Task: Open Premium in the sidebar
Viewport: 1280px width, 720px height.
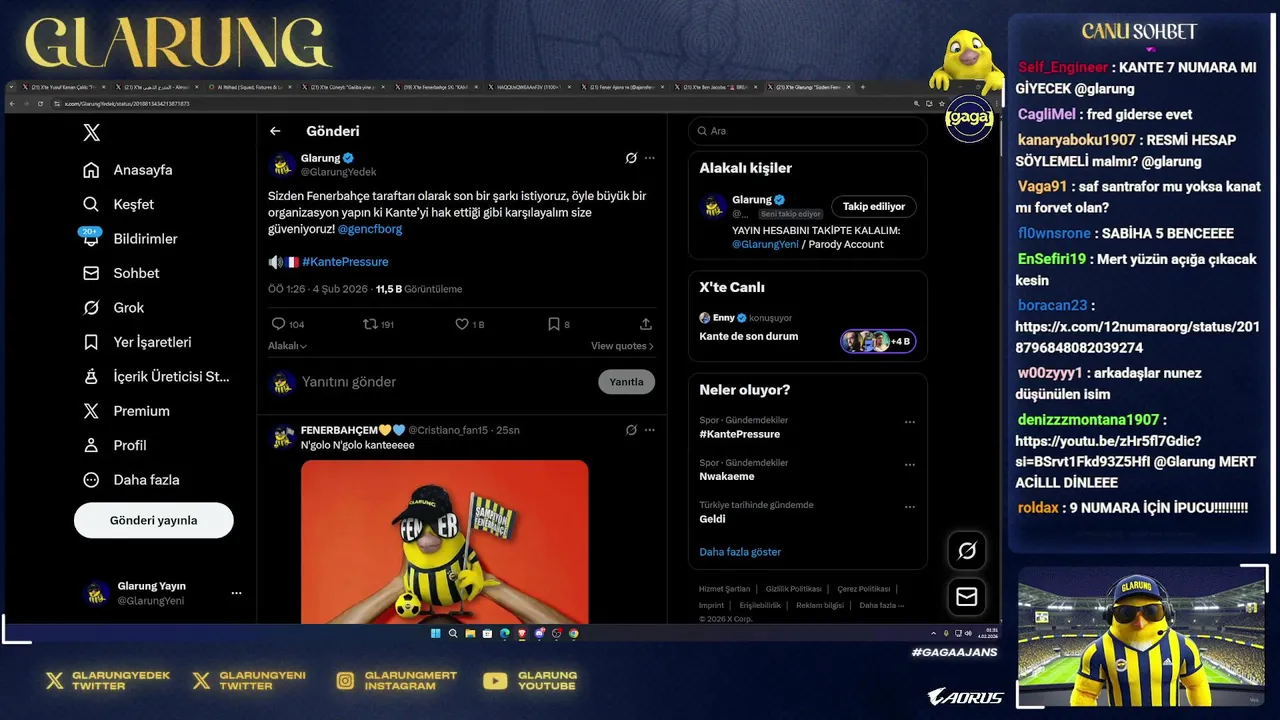Action: pos(126,411)
